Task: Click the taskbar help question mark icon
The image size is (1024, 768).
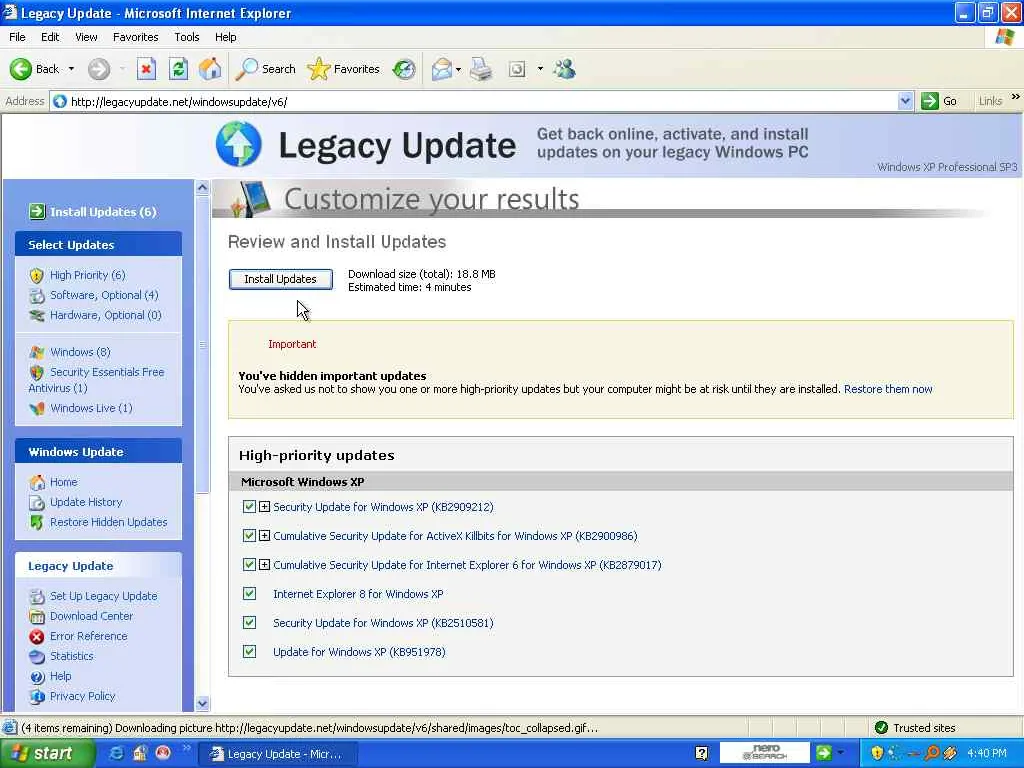Action: click(701, 754)
